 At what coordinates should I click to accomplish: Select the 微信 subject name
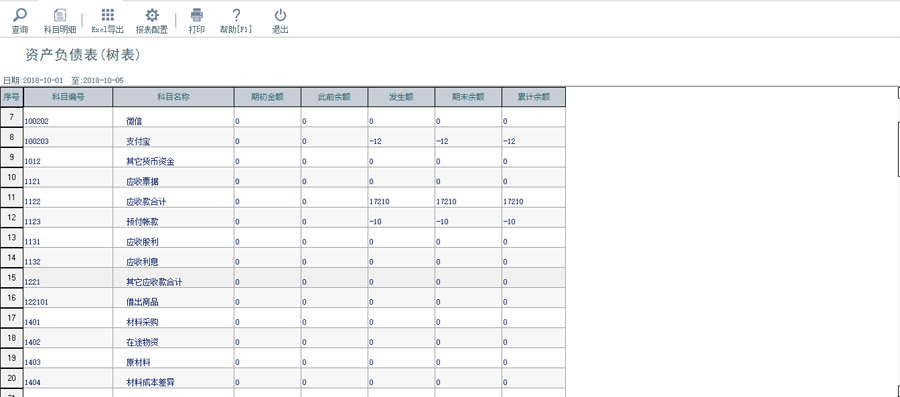(x=134, y=121)
